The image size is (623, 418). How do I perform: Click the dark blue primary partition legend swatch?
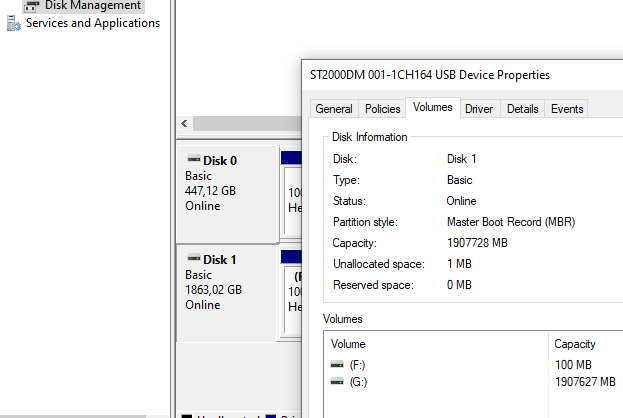point(271,416)
